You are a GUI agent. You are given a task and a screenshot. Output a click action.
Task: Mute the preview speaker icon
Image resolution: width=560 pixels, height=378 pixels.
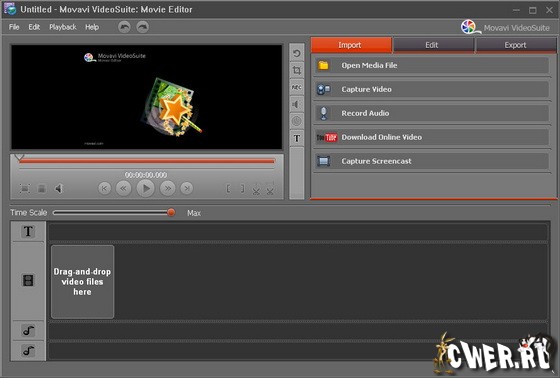(x=59, y=188)
